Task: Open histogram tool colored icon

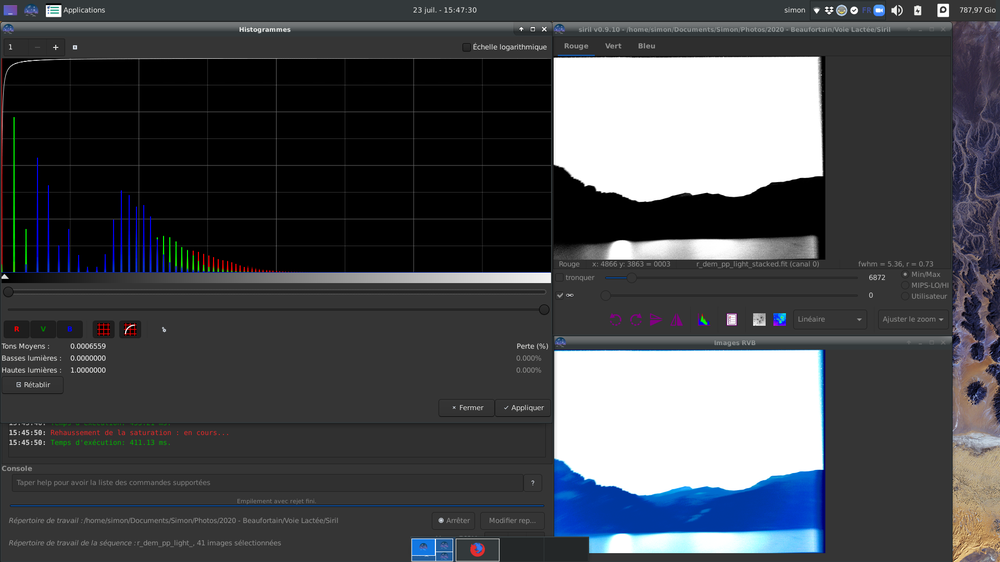Action: [703, 320]
